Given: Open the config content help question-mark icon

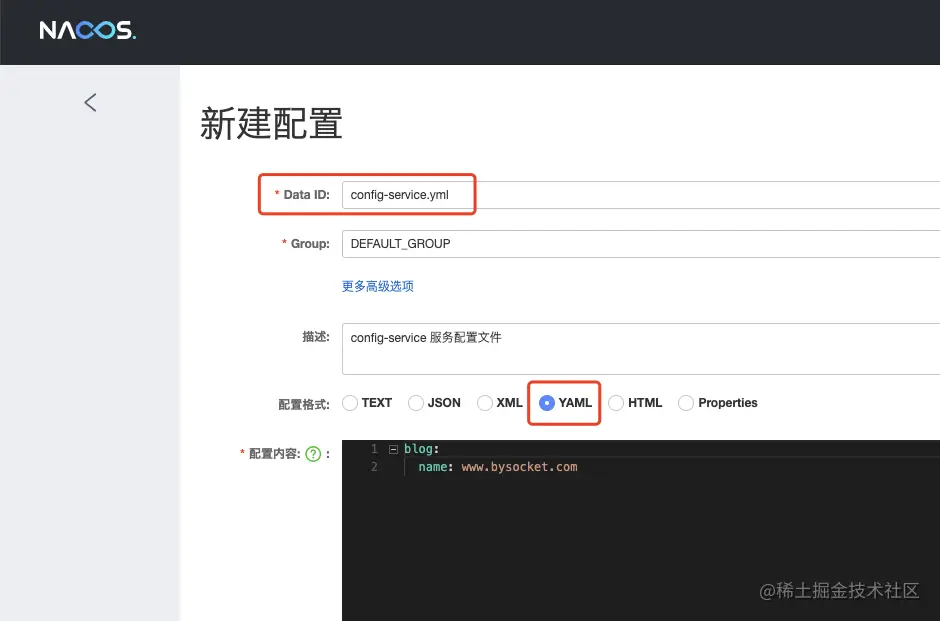Looking at the screenshot, I should [x=313, y=454].
